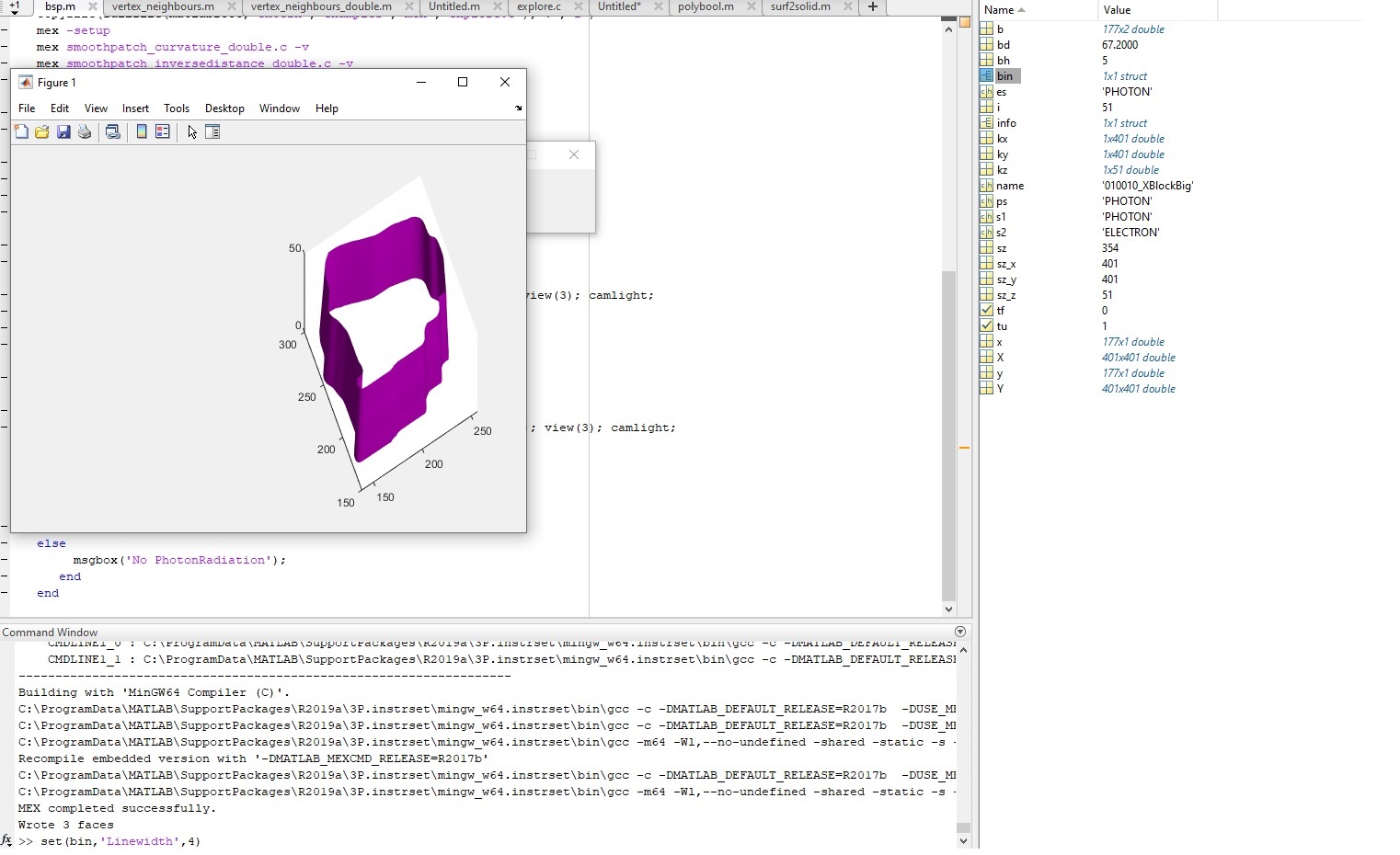Print the figure using the printer icon

coord(85,132)
